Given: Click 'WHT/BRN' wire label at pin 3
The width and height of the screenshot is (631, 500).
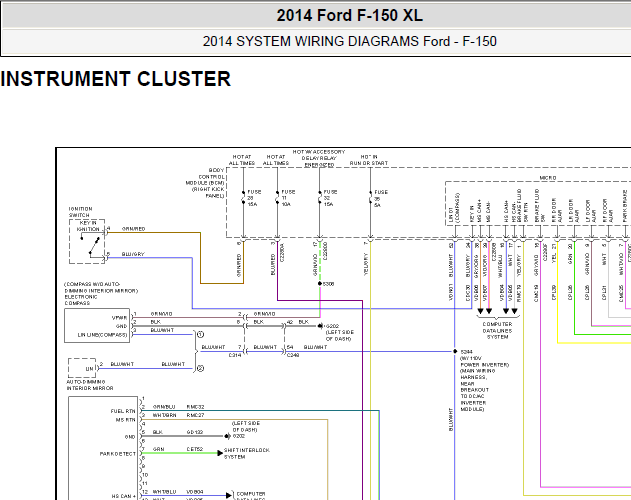Looking at the screenshot, I should click(x=164, y=415).
